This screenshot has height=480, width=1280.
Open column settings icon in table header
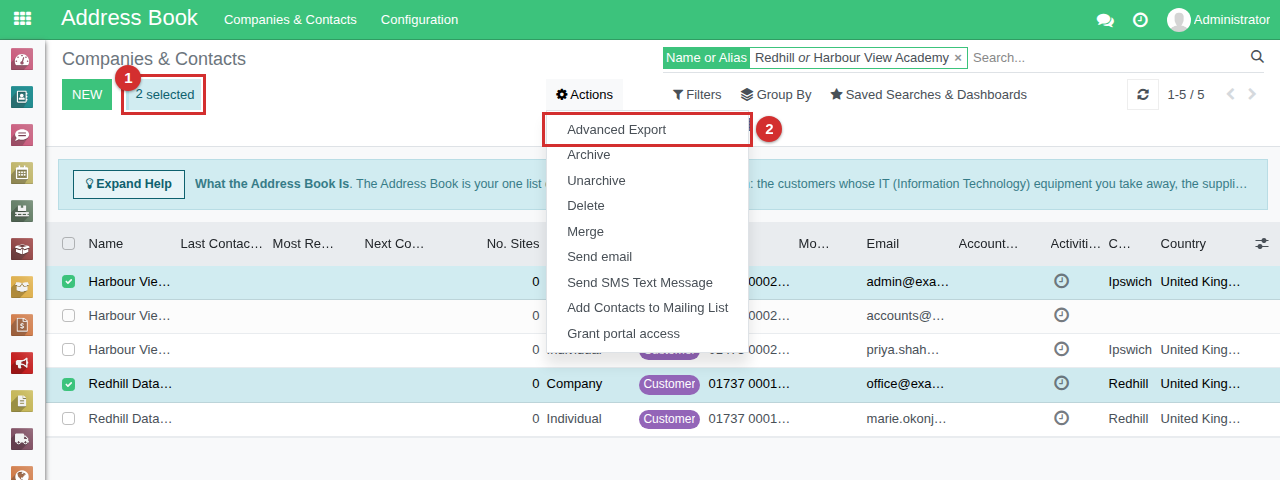(1262, 243)
